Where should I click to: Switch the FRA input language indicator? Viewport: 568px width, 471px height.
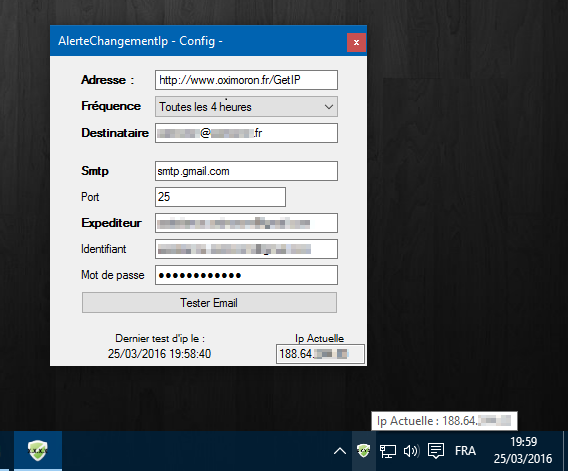(465, 451)
